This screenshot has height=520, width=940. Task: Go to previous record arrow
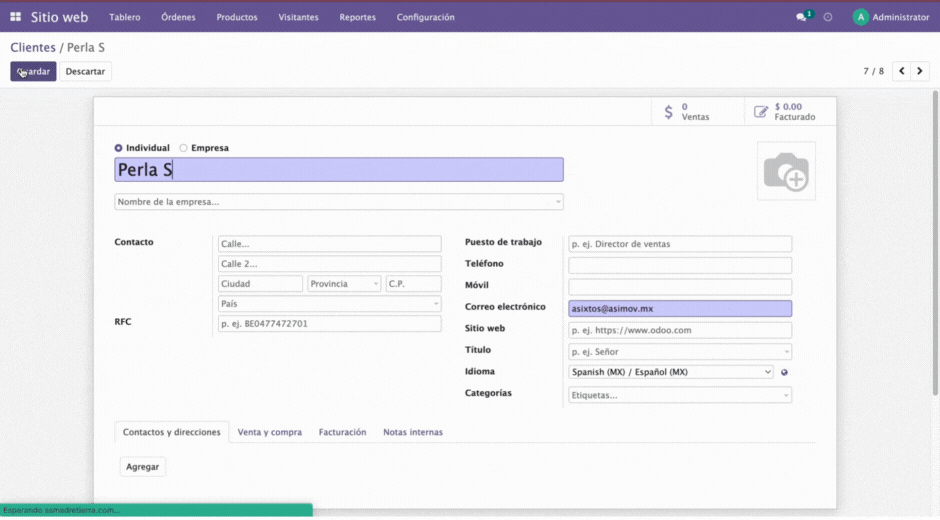click(x=902, y=71)
